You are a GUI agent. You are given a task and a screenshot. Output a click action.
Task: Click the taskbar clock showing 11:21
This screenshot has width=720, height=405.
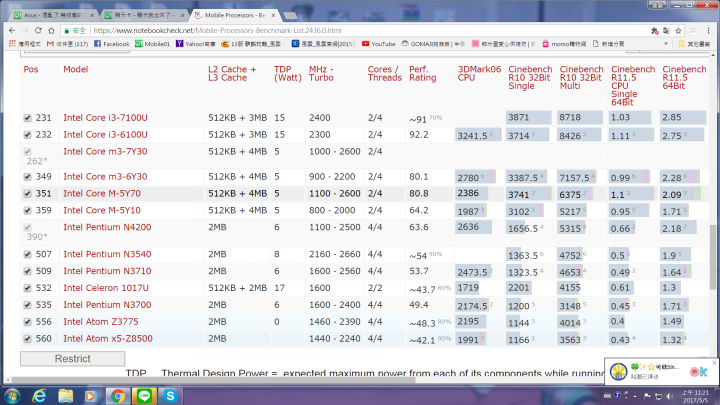(x=695, y=396)
